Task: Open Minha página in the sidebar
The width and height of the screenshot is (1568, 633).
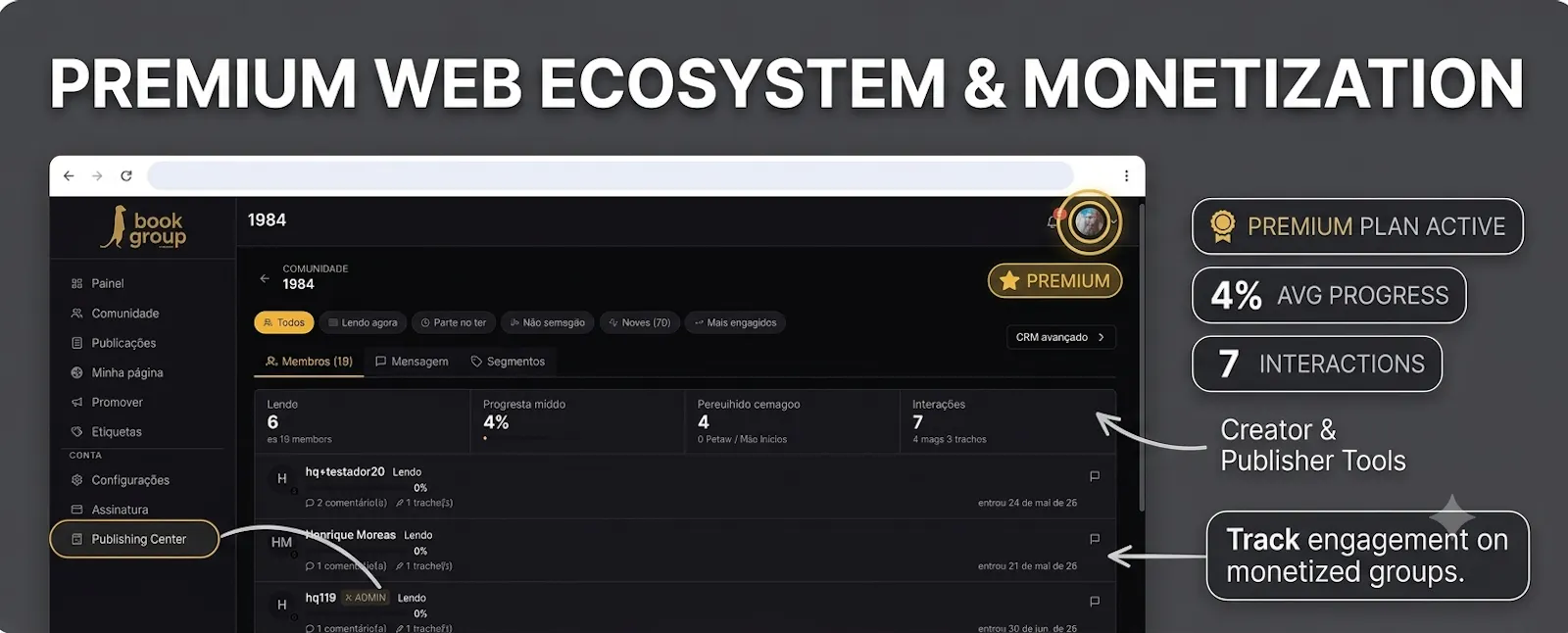Action: 127,372
